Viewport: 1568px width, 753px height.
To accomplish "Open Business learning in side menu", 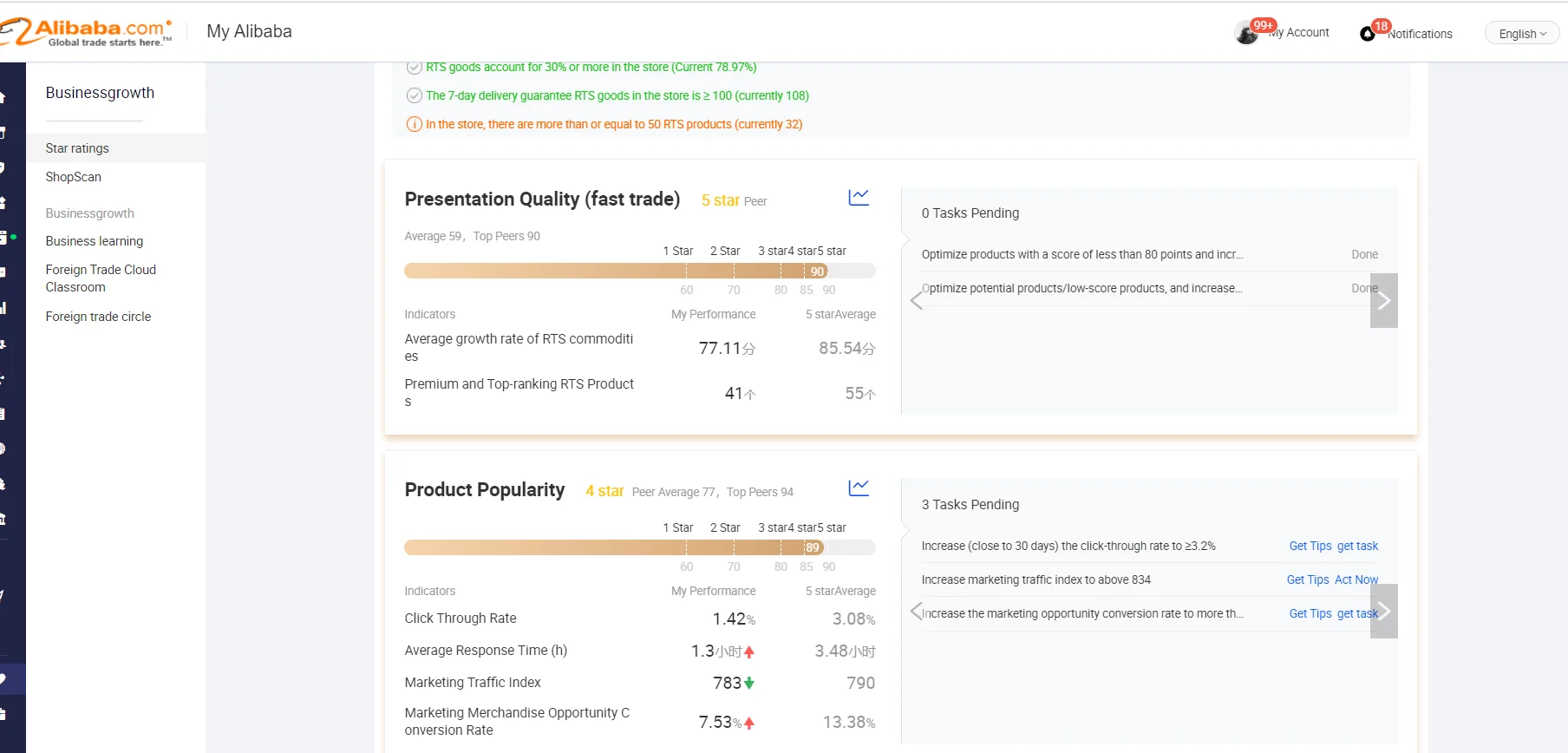I will tap(95, 241).
